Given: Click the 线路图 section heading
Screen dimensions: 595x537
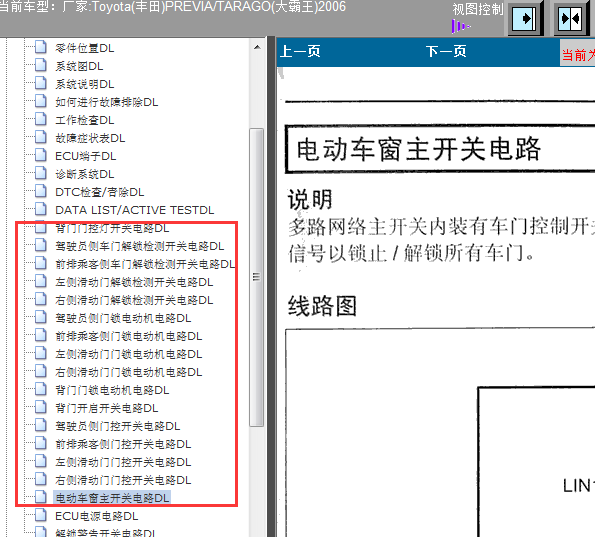Looking at the screenshot, I should 322,306.
